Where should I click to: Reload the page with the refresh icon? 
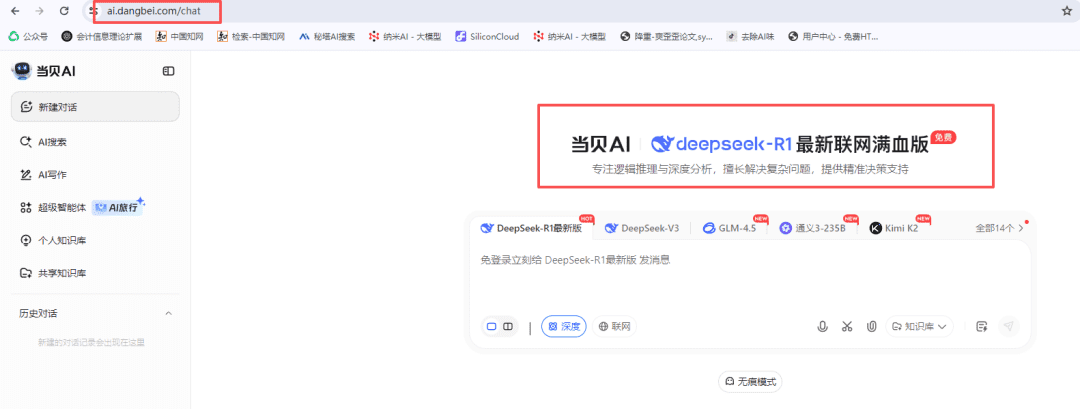[64, 11]
